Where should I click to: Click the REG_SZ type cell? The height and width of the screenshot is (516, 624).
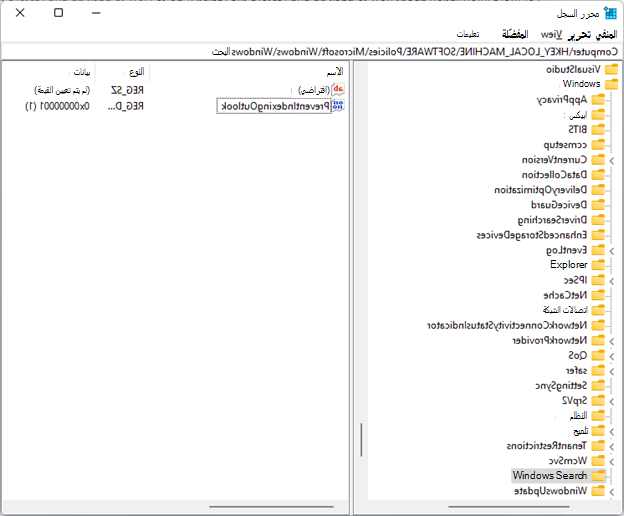127,90
